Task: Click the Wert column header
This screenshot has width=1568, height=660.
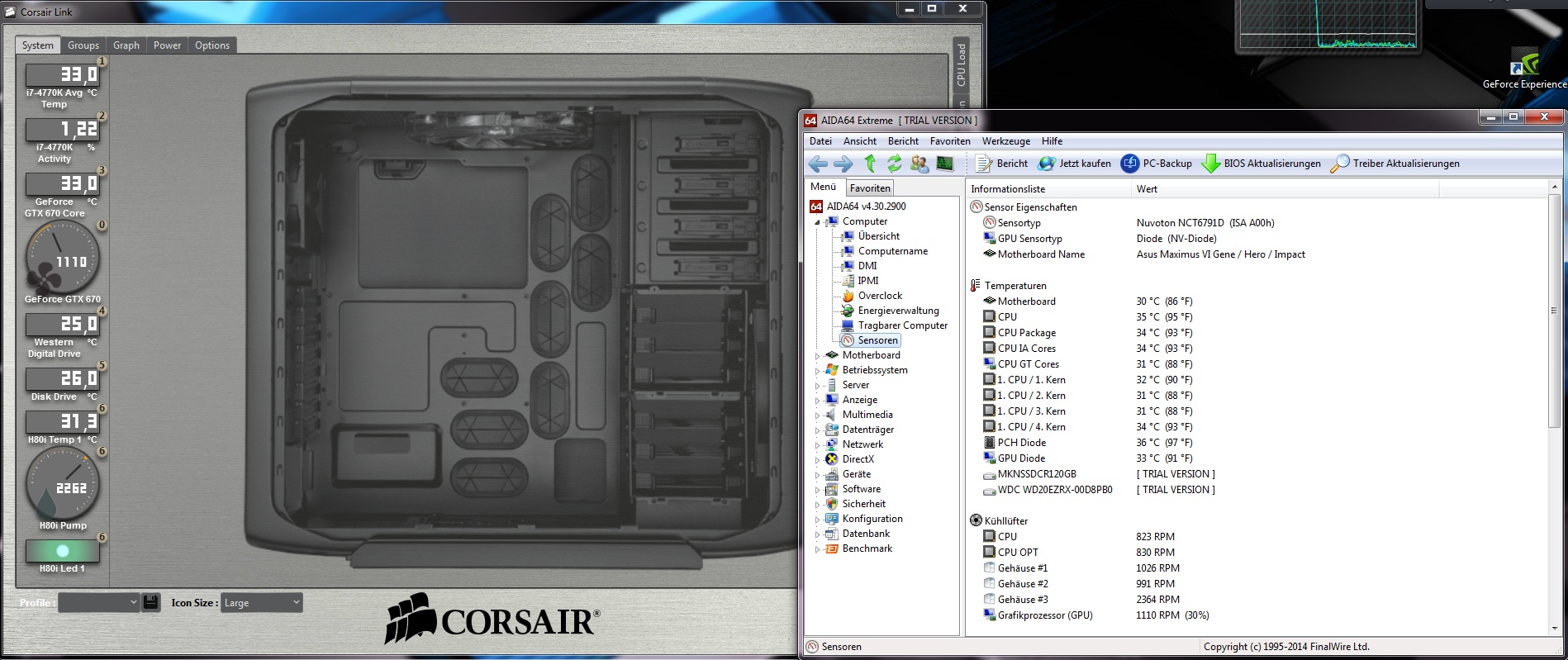Action: point(1285,189)
